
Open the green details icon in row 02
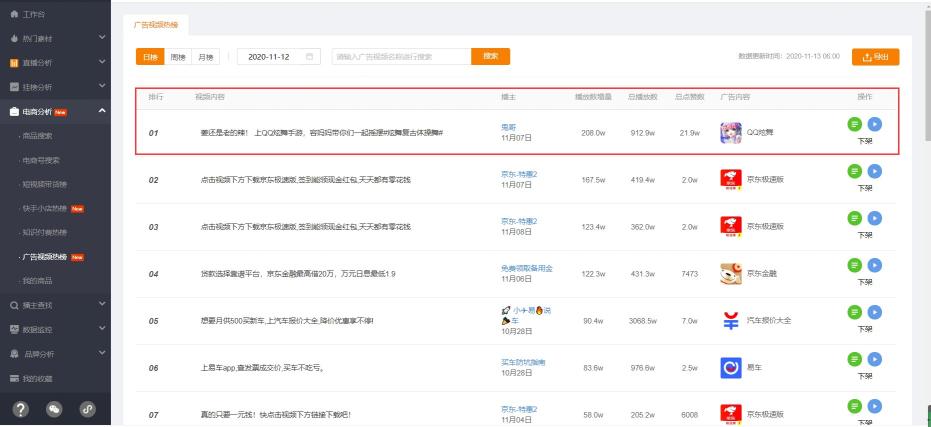854,171
